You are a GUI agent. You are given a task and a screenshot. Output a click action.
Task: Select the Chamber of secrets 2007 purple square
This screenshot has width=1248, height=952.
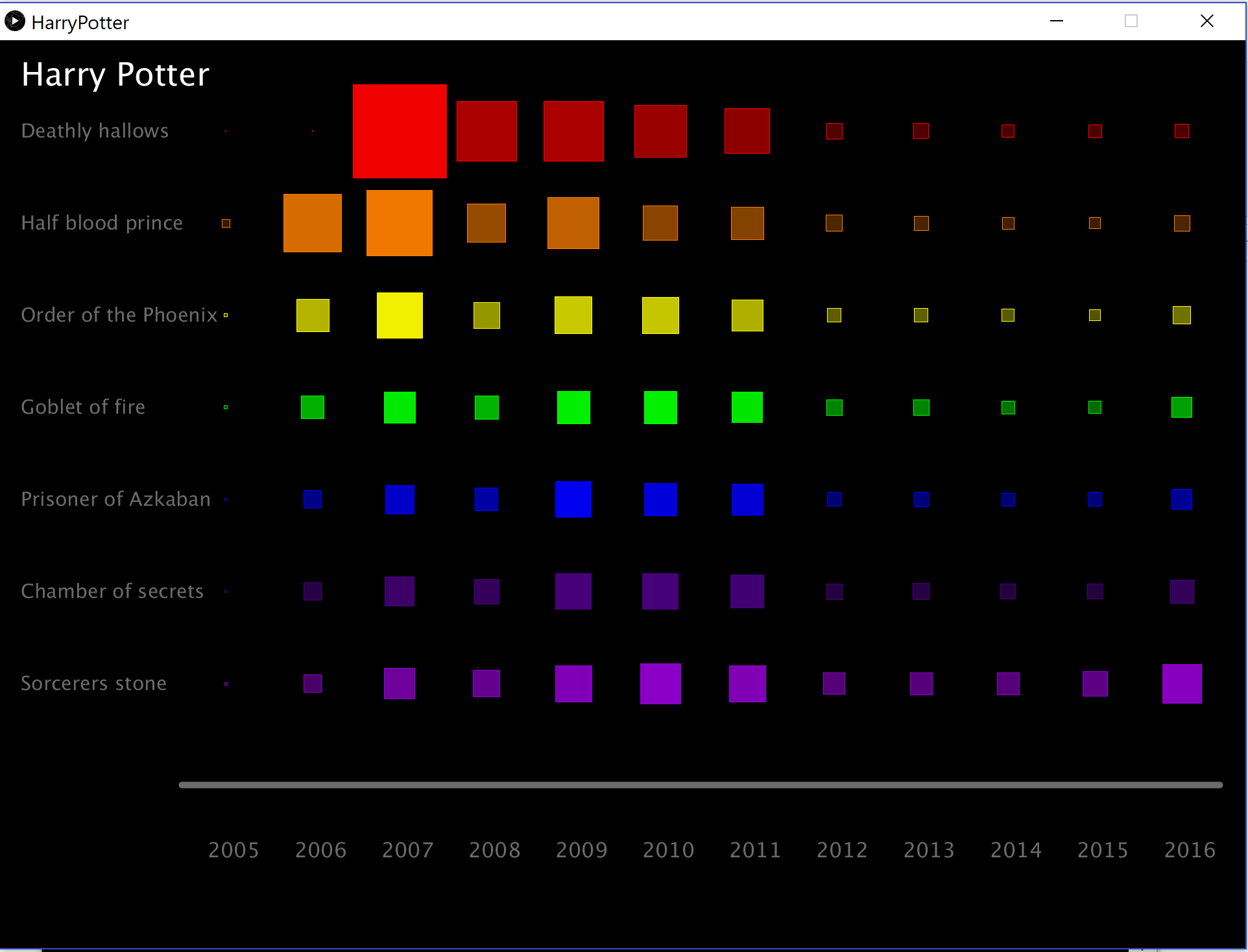400,591
